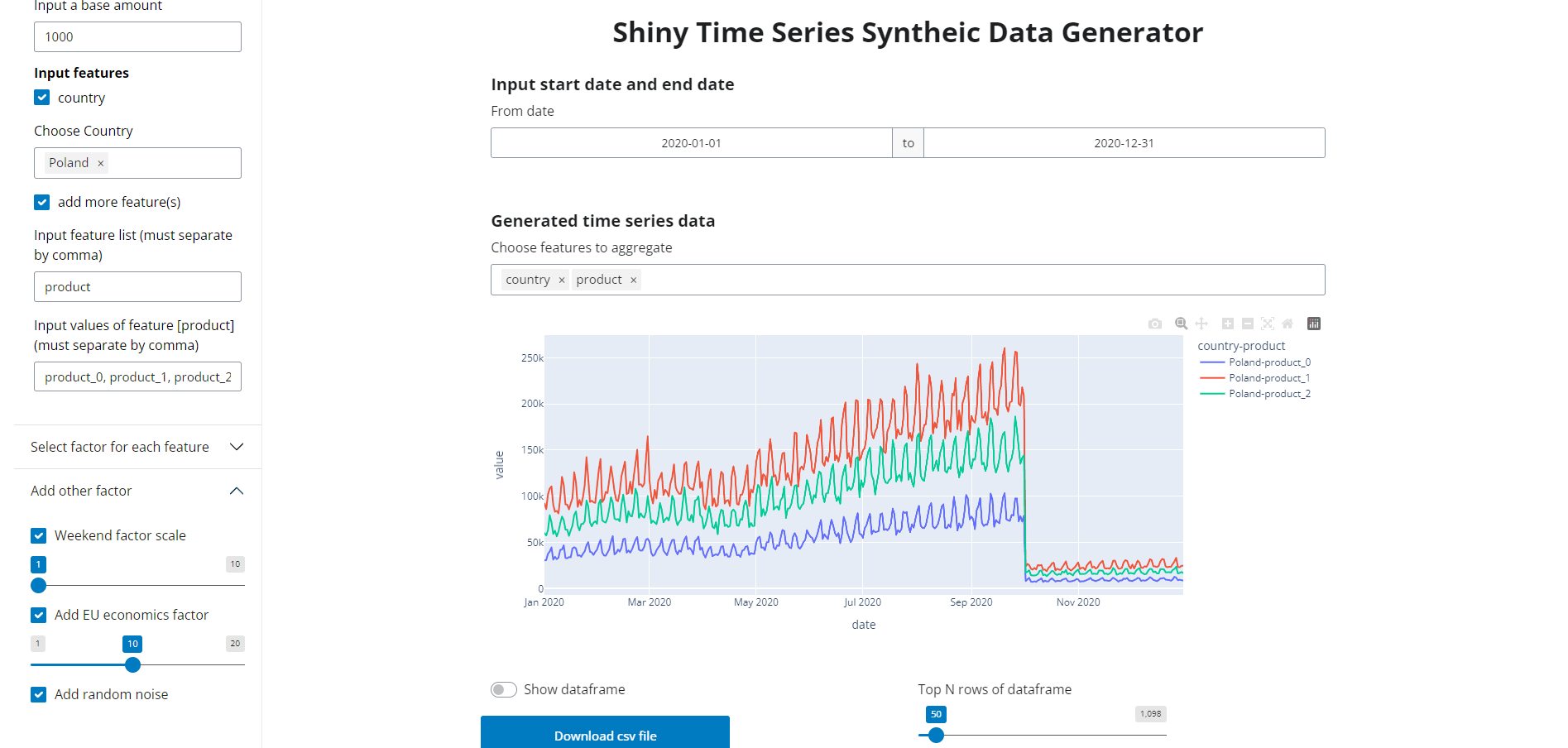Disable the Weekend factor scale checkbox
Viewport: 1568px width, 748px height.
click(38, 535)
